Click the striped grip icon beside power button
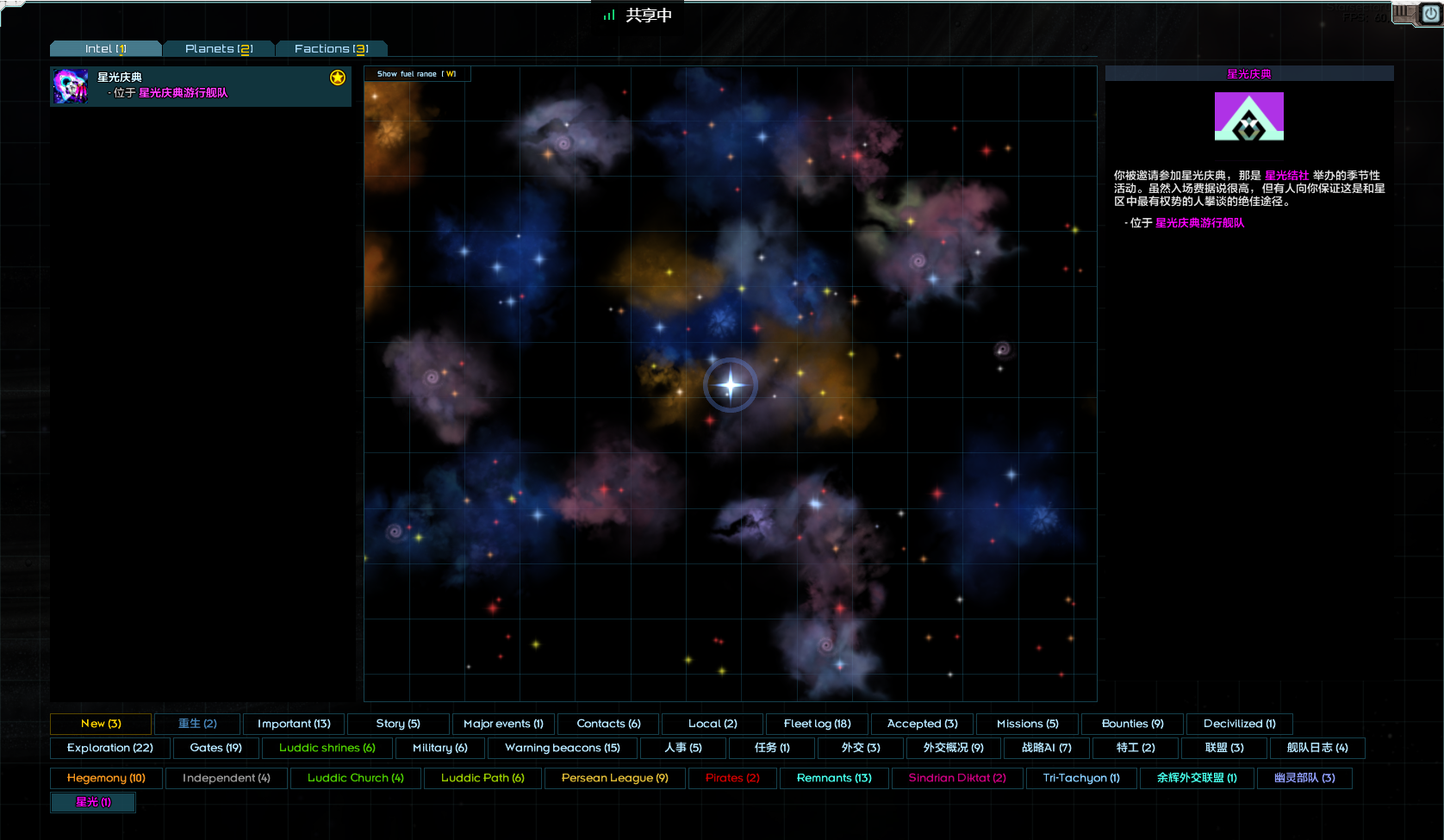Image resolution: width=1444 pixels, height=840 pixels. coord(1404,12)
